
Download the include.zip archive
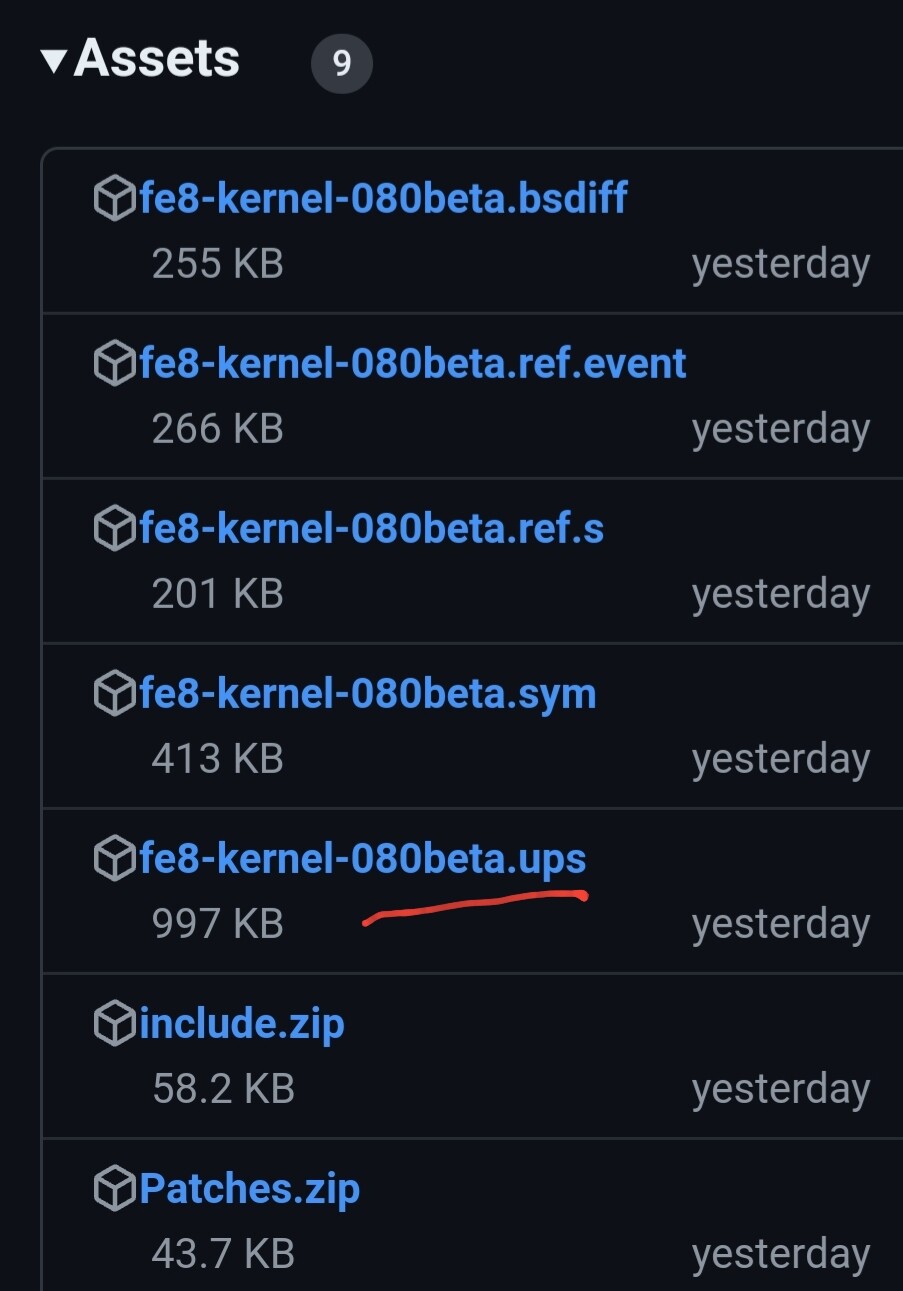(242, 1023)
